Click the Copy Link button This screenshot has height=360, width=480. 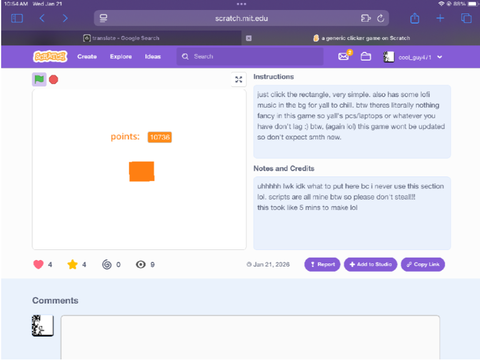(423, 264)
